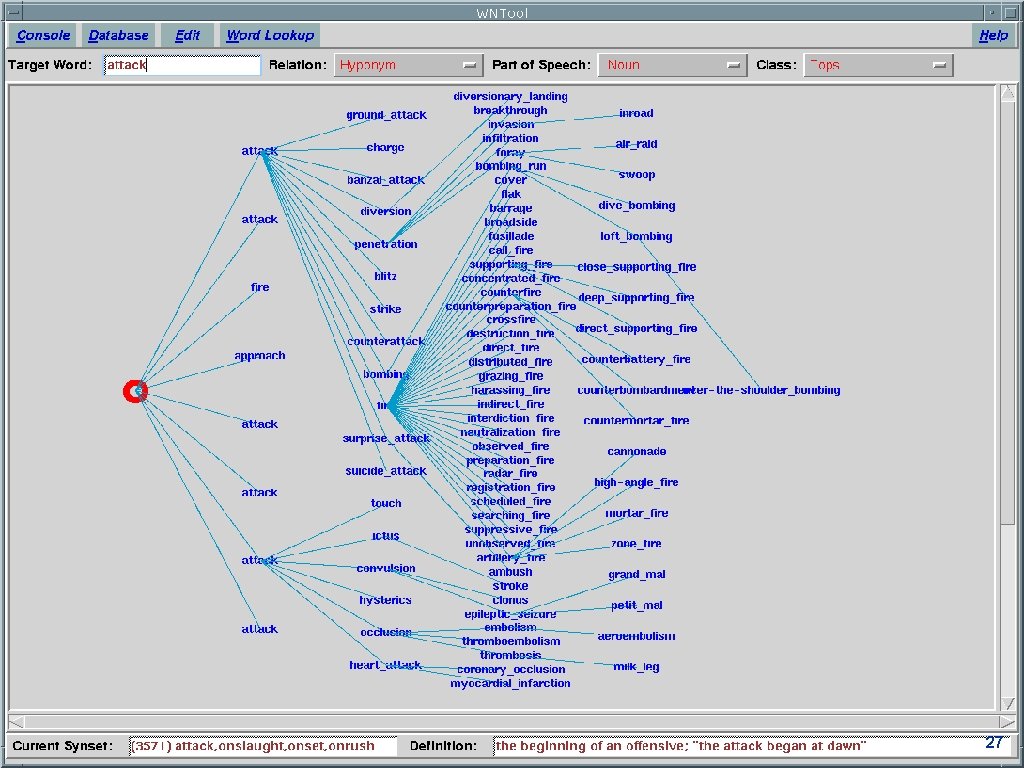The height and width of the screenshot is (768, 1024).
Task: Select the blitz node
Action: 385,276
